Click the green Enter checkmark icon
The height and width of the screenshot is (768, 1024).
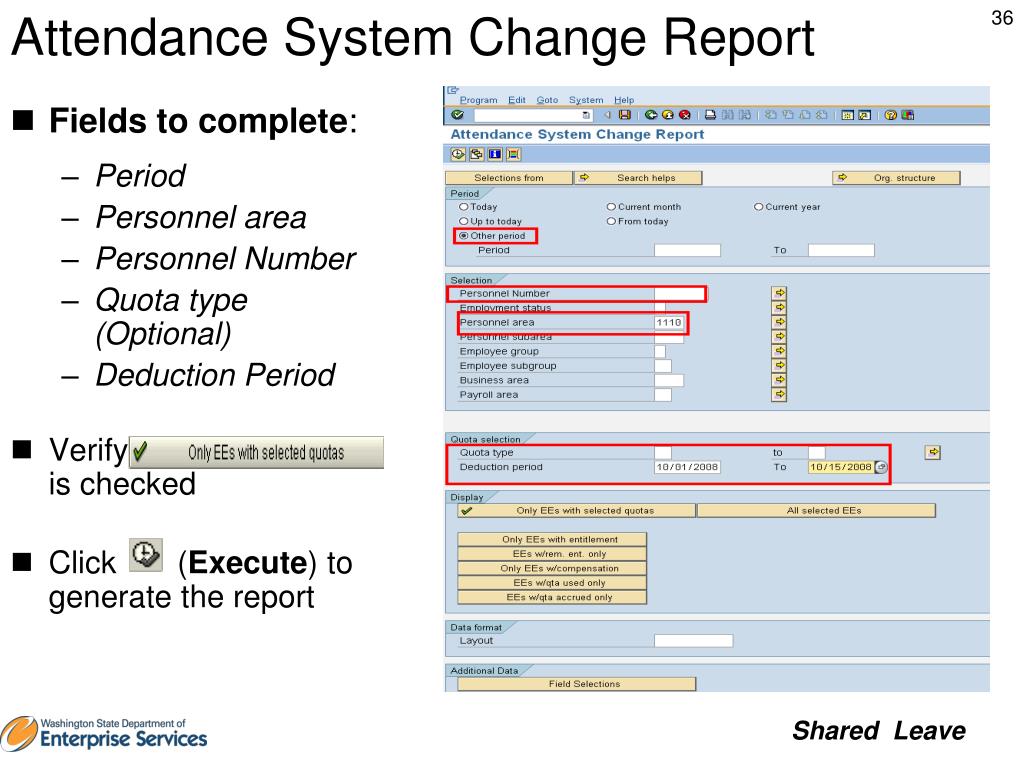(x=458, y=115)
